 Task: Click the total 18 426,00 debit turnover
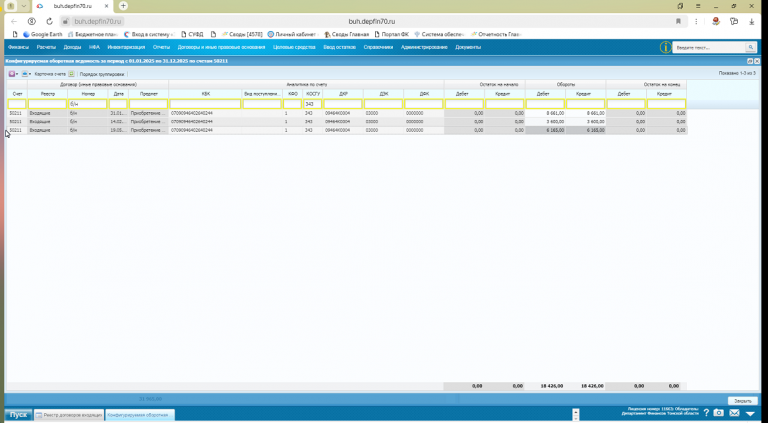[552, 386]
